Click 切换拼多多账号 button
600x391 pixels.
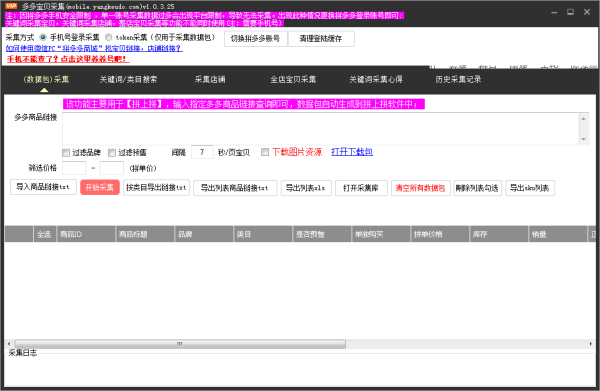(256, 39)
